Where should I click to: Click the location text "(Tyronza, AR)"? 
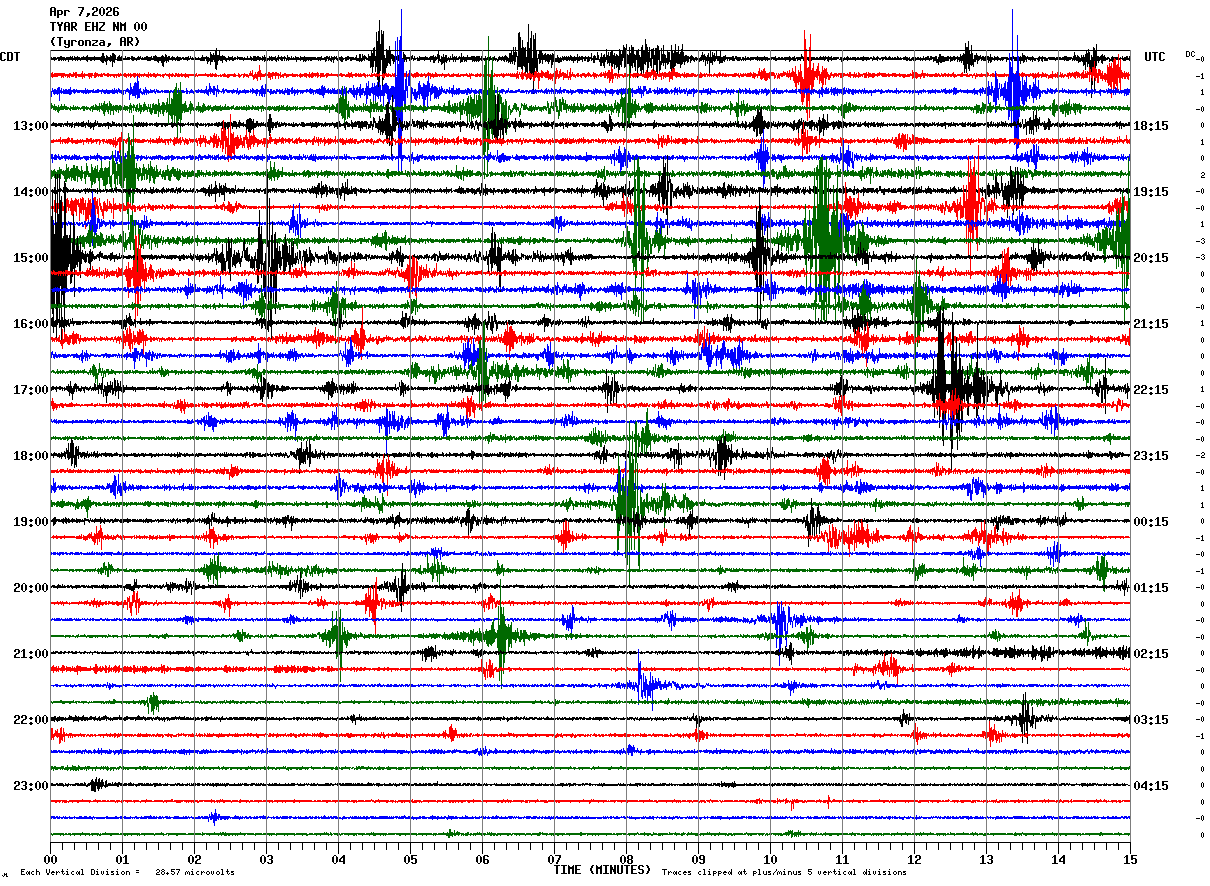(x=95, y=42)
